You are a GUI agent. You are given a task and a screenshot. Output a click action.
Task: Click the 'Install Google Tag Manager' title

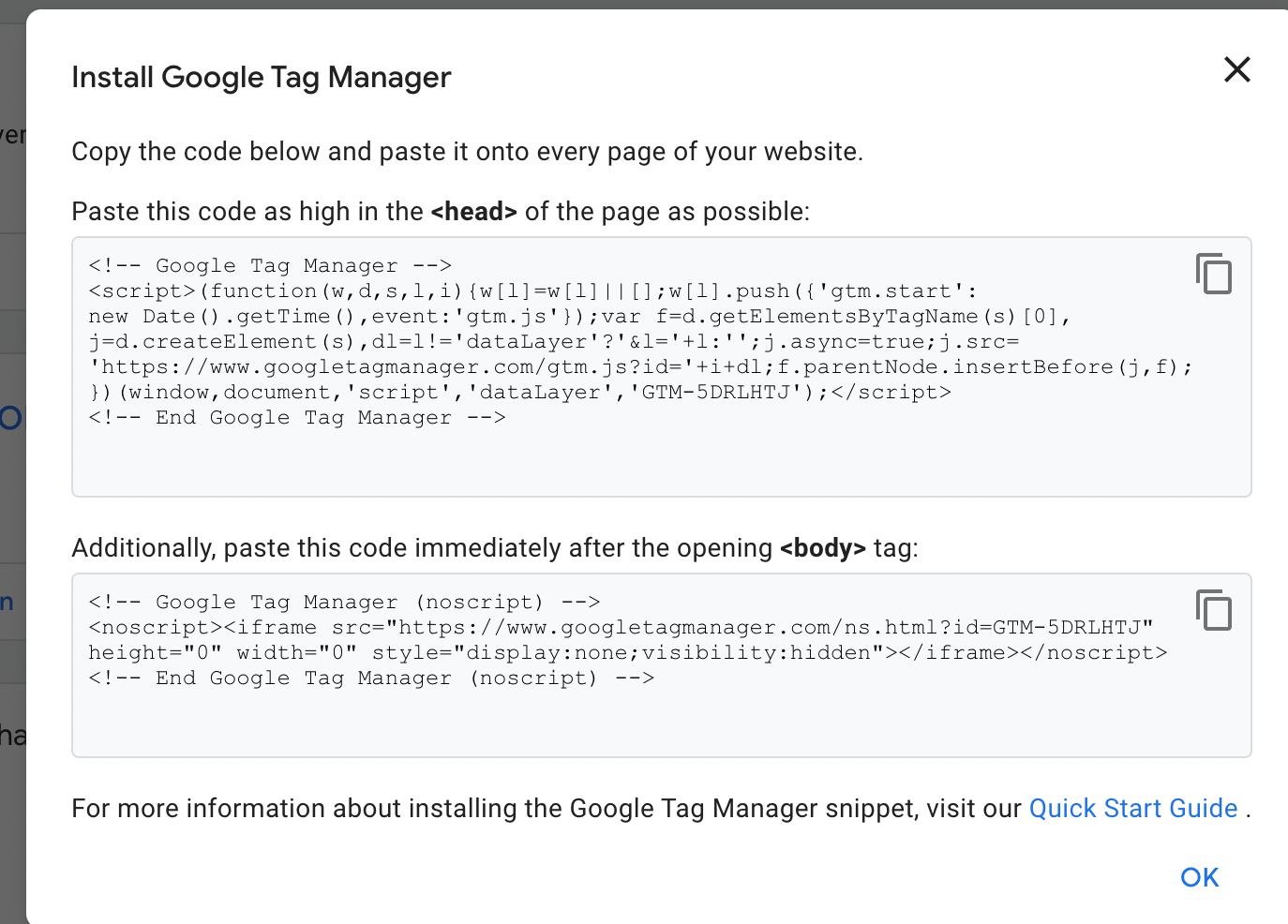[262, 77]
